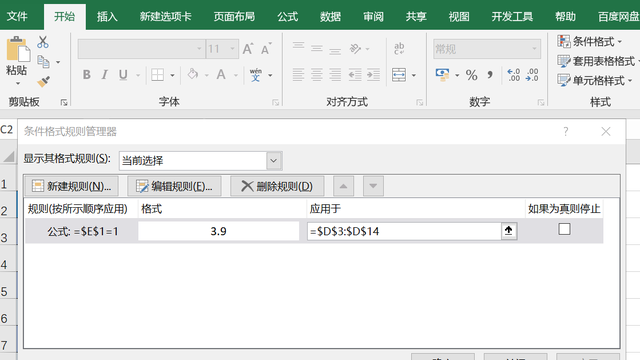Open the 字体 group dialog launcher
640x360 pixels.
point(276,102)
